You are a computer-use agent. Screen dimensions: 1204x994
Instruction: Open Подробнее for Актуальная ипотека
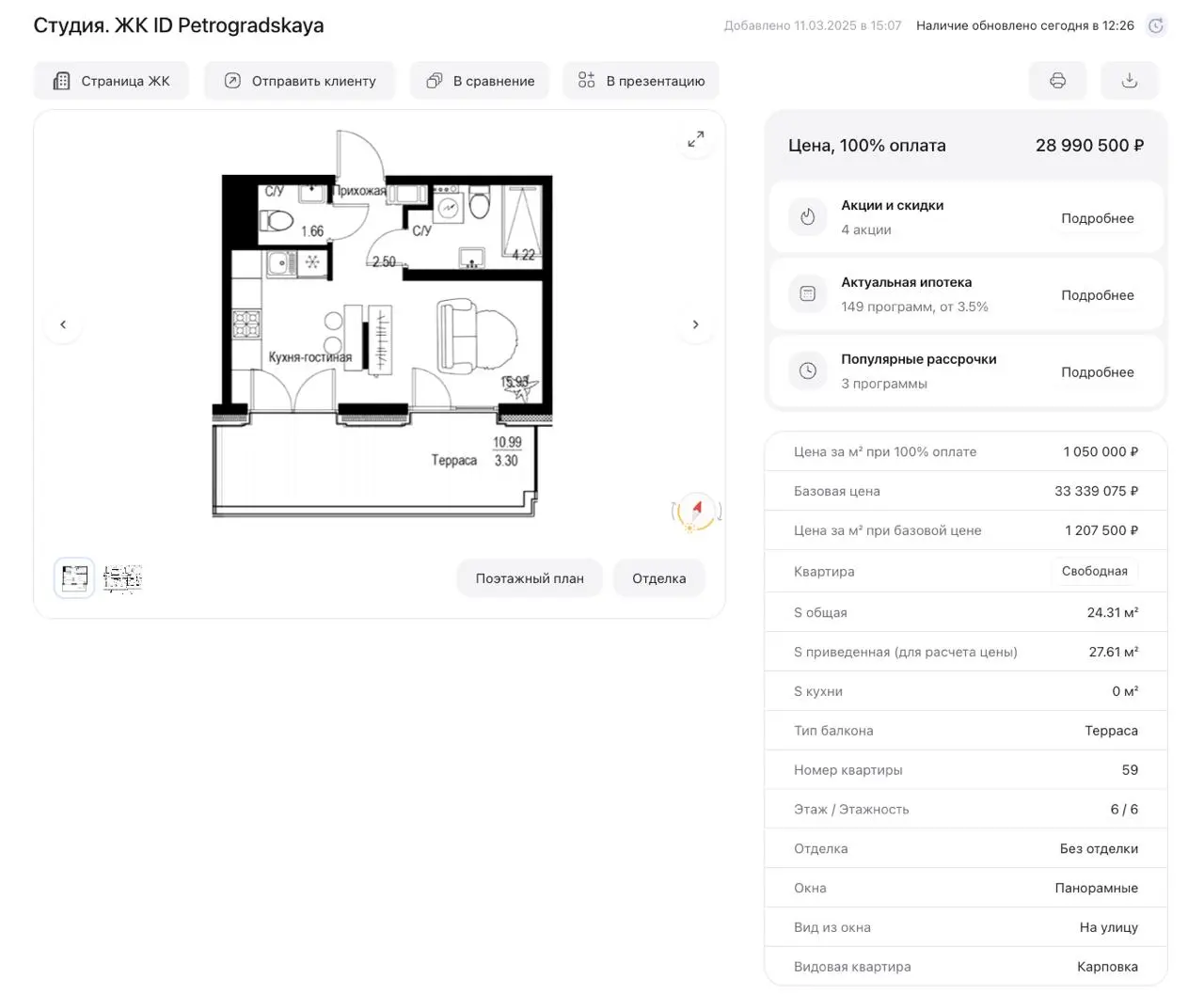tap(1097, 295)
